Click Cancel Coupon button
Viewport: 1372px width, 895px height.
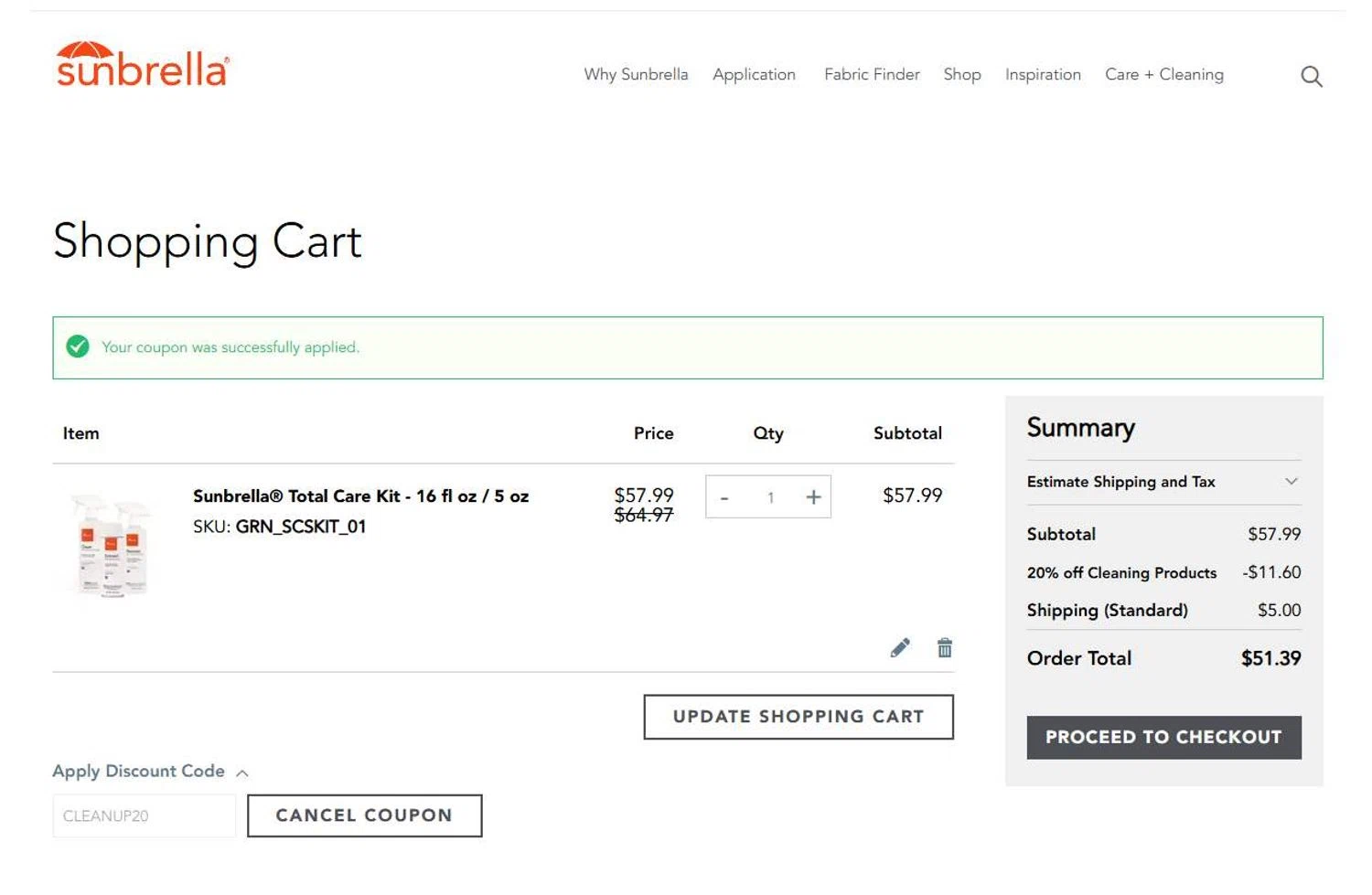click(x=364, y=815)
